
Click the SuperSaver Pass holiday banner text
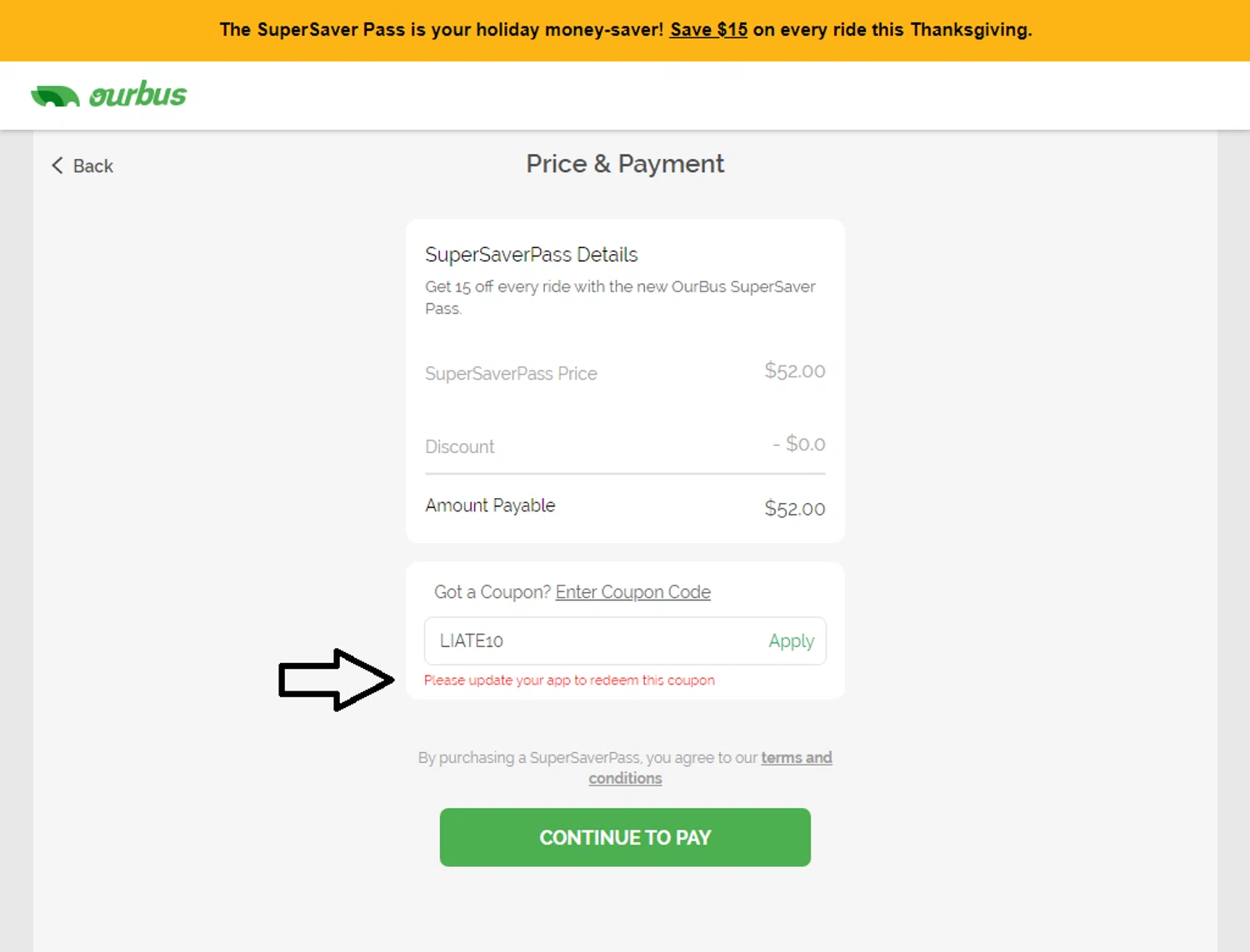click(441, 30)
